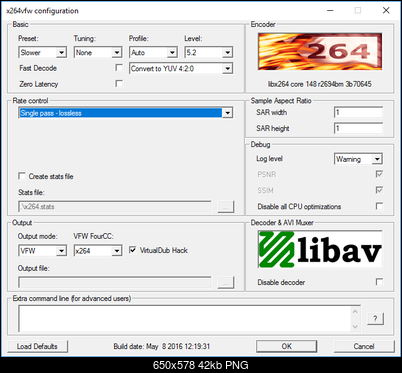Image resolution: width=402 pixels, height=373 pixels.
Task: Open the Level dropdown showing 5.2
Action: [208, 52]
